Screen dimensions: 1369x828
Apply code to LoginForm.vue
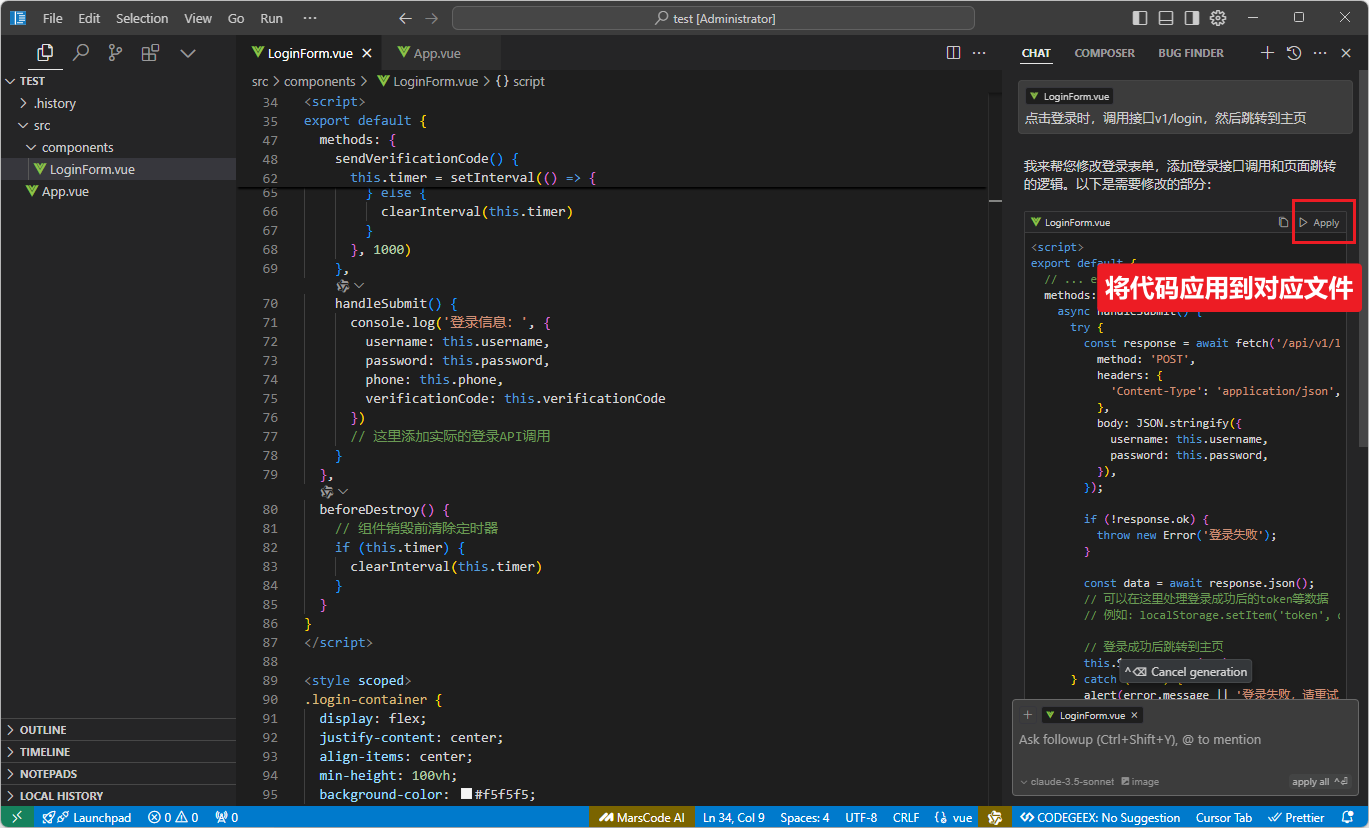click(1319, 222)
